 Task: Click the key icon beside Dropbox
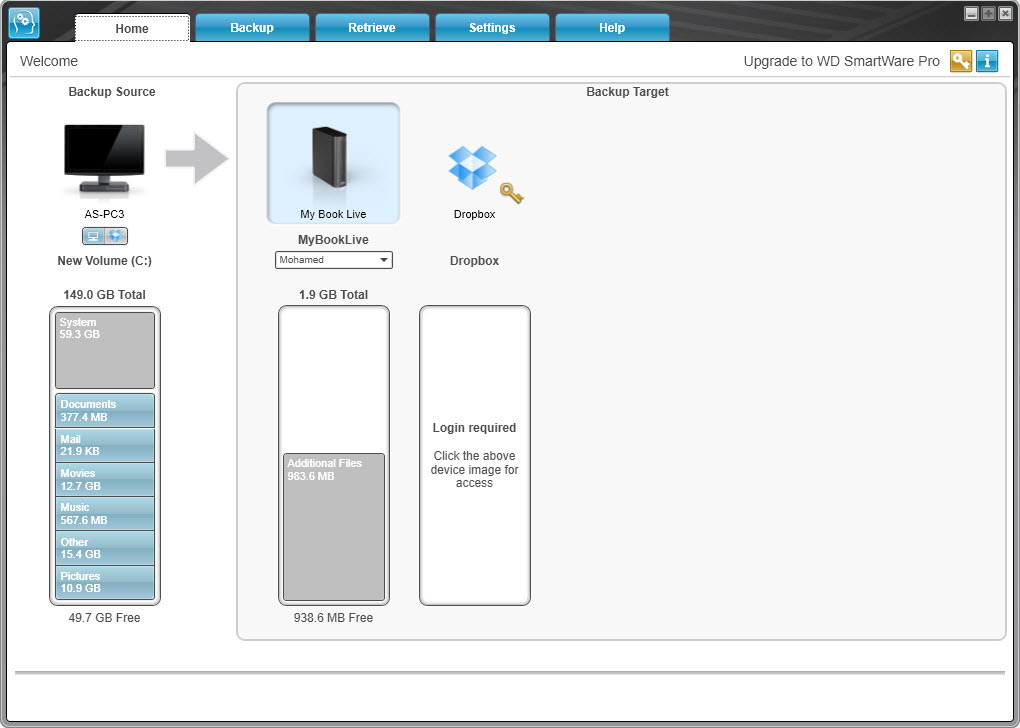pos(511,193)
